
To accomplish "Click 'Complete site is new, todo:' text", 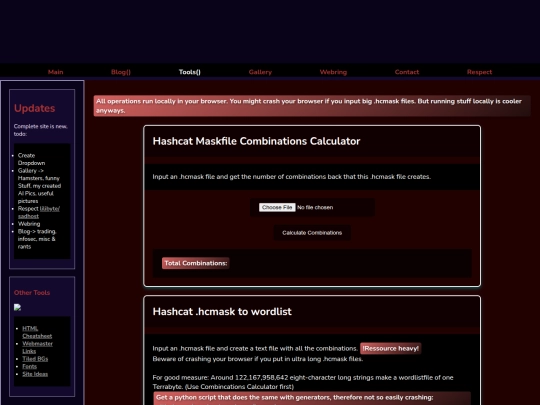I will tap(41, 130).
